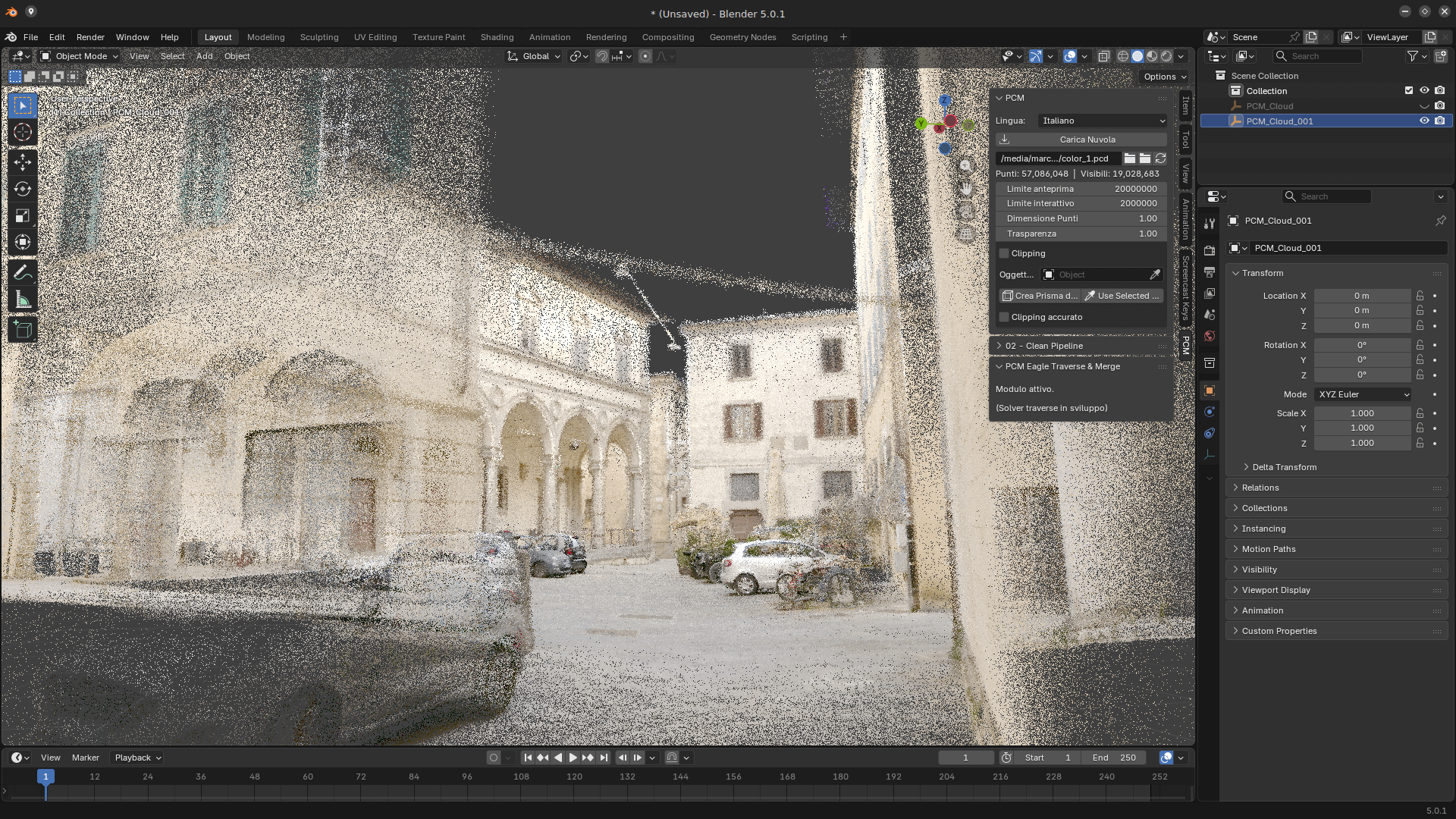Click the play animation button
The image size is (1456, 819).
(x=573, y=758)
